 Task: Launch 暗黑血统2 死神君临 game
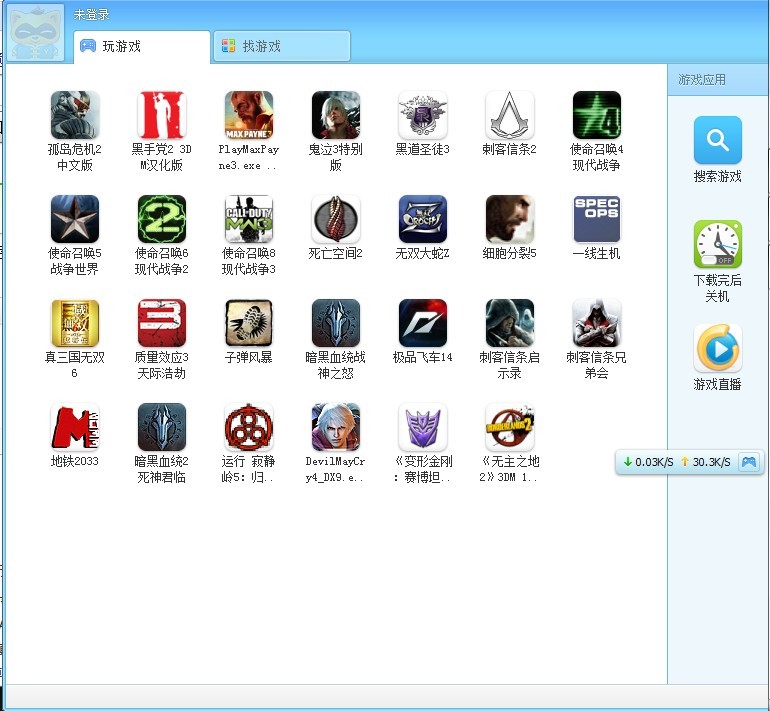[162, 427]
